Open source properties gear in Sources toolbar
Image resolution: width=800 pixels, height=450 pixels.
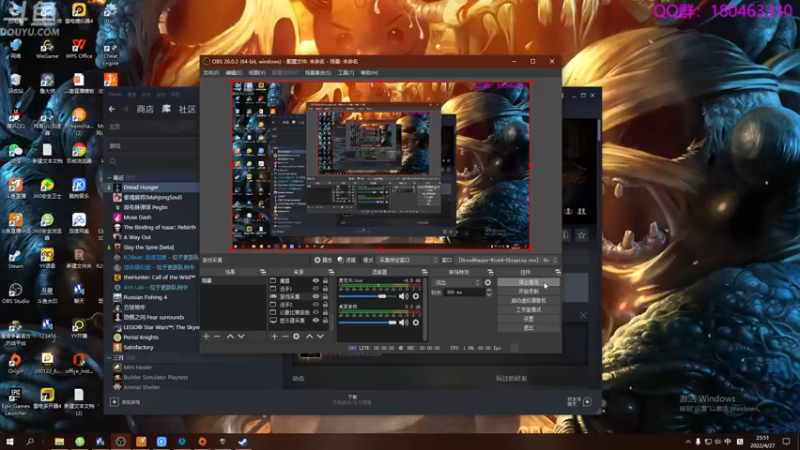[296, 337]
